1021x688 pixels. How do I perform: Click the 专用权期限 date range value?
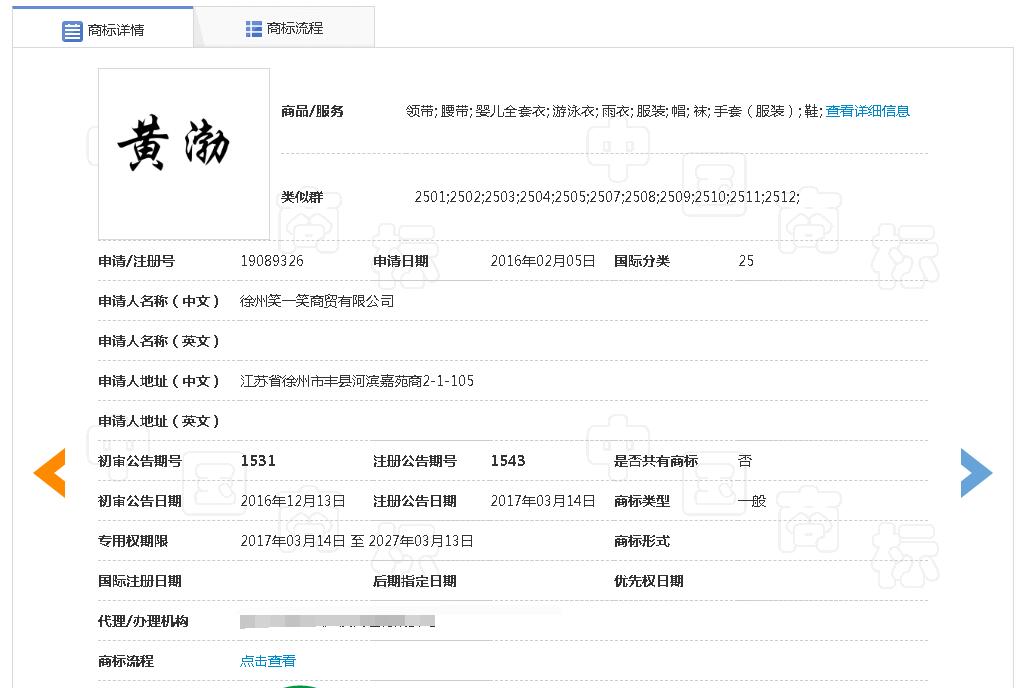click(357, 541)
